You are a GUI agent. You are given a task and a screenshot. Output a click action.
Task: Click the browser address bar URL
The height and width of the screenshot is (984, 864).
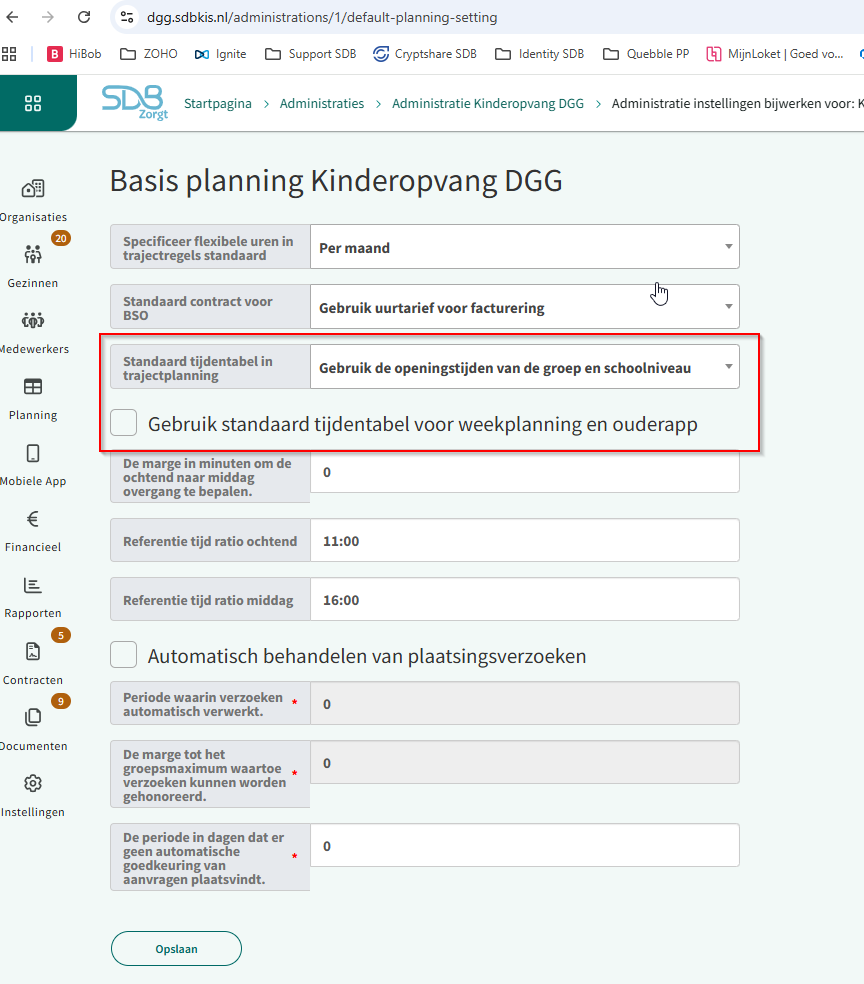[322, 17]
